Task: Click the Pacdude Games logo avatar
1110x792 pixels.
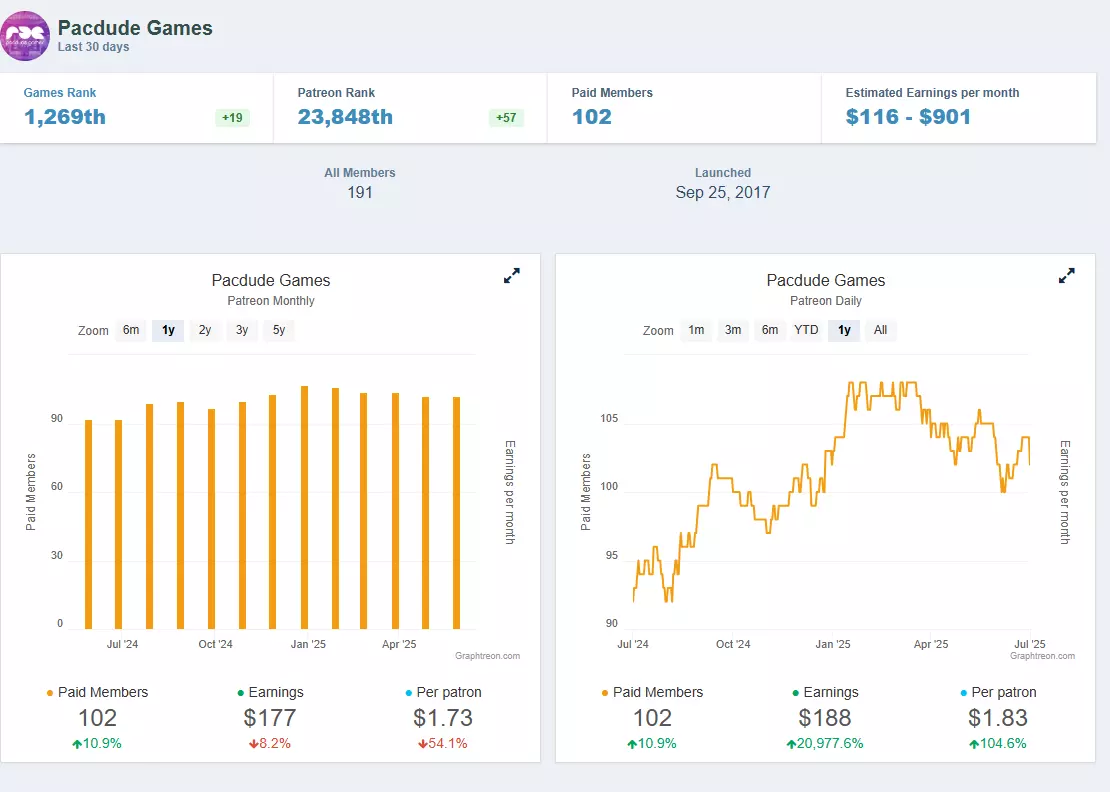Action: tap(25, 36)
